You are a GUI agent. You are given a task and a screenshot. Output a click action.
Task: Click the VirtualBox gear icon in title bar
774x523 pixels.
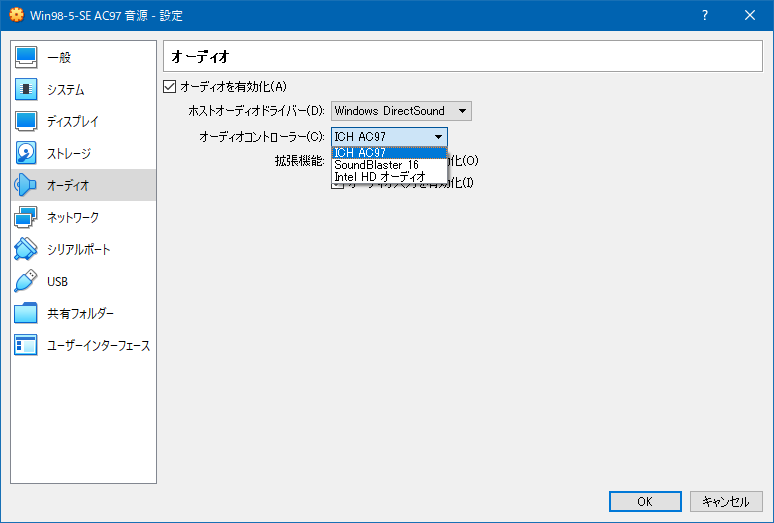pyautogui.click(x=15, y=15)
